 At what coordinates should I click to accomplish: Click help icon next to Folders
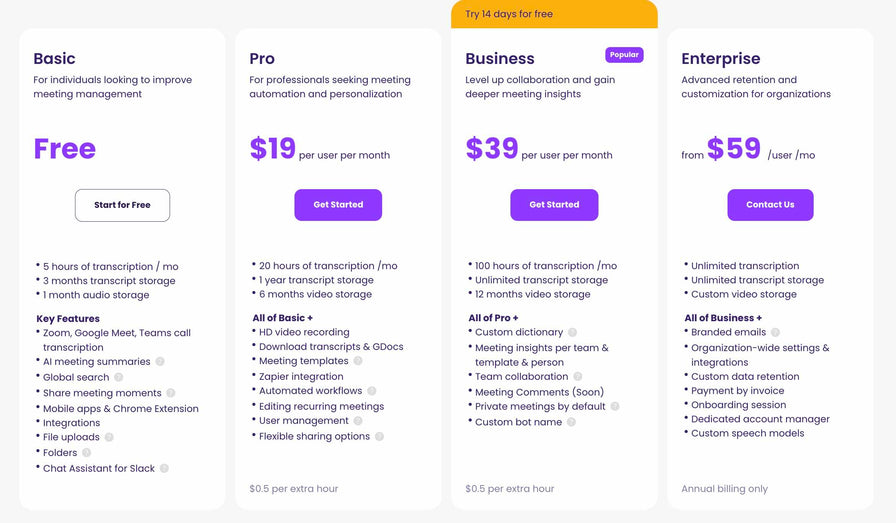tap(86, 453)
